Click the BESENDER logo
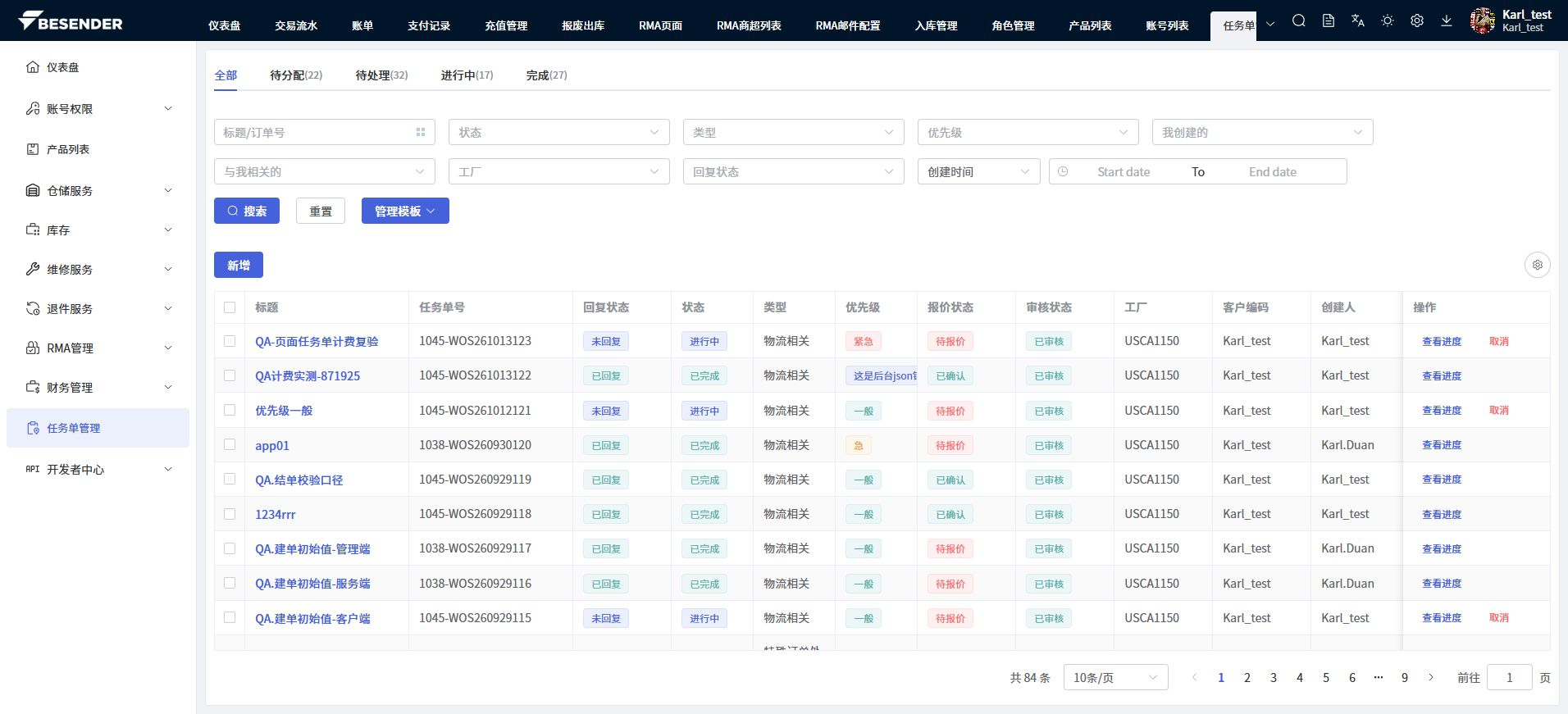Image resolution: width=1568 pixels, height=714 pixels. 71,21
